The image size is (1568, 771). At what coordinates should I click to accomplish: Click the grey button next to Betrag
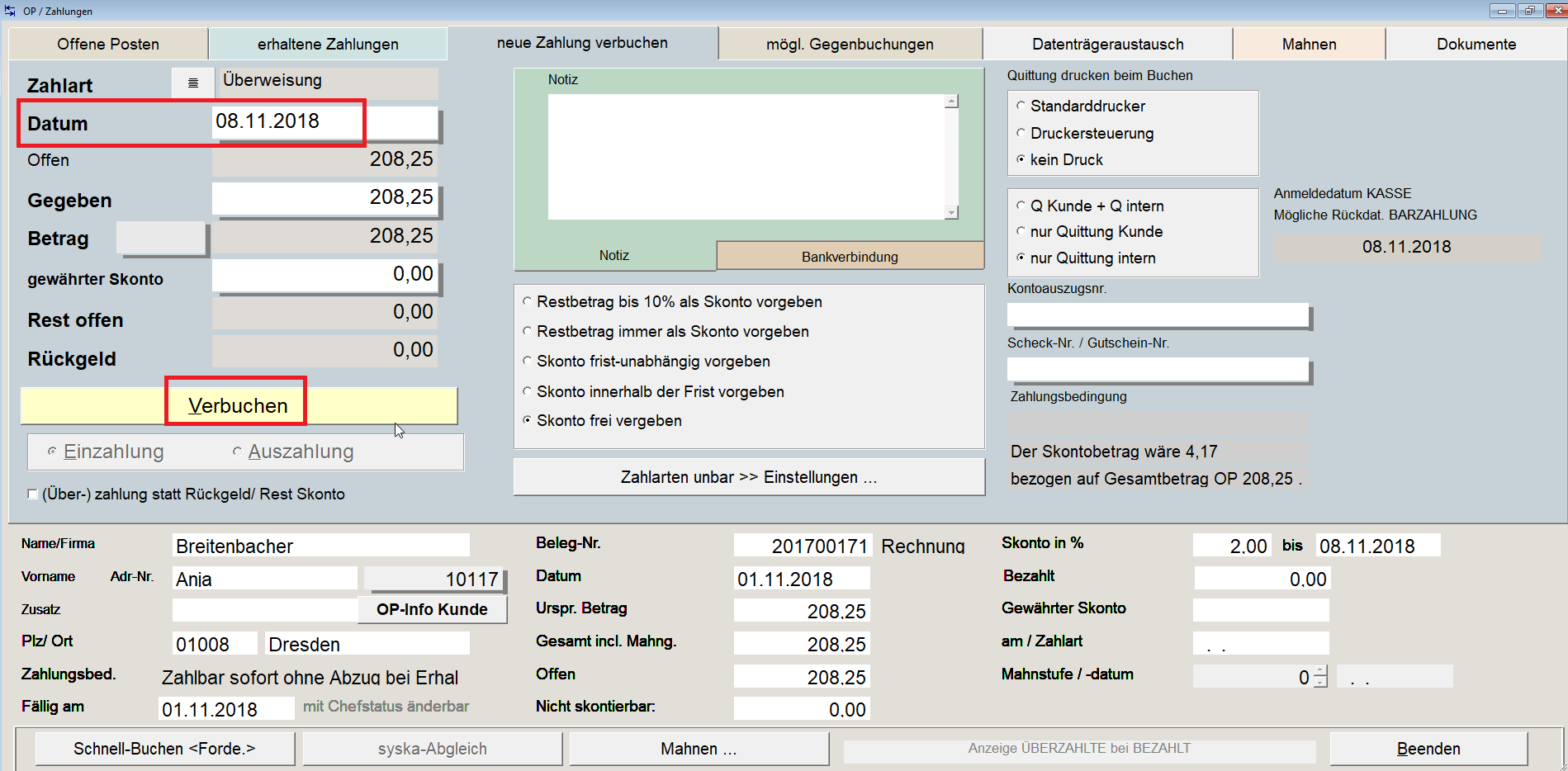point(161,238)
